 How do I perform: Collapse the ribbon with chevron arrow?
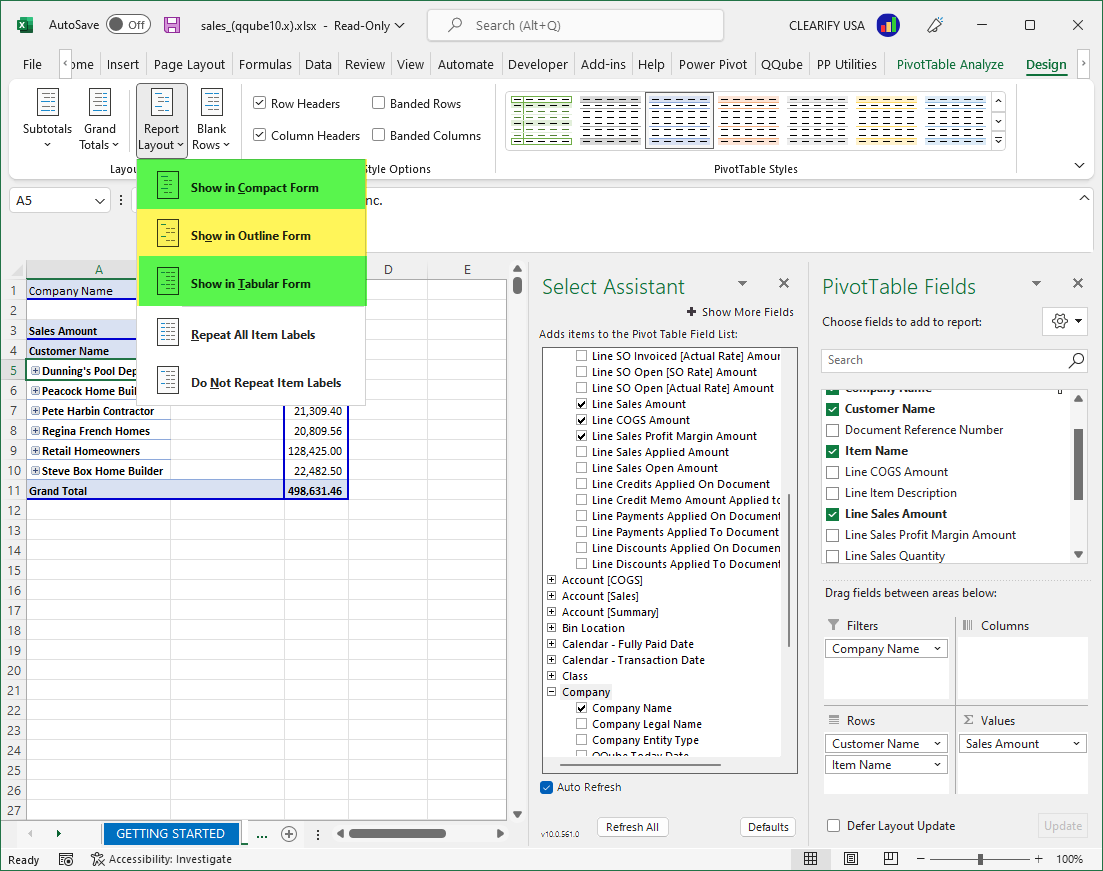pos(1079,166)
